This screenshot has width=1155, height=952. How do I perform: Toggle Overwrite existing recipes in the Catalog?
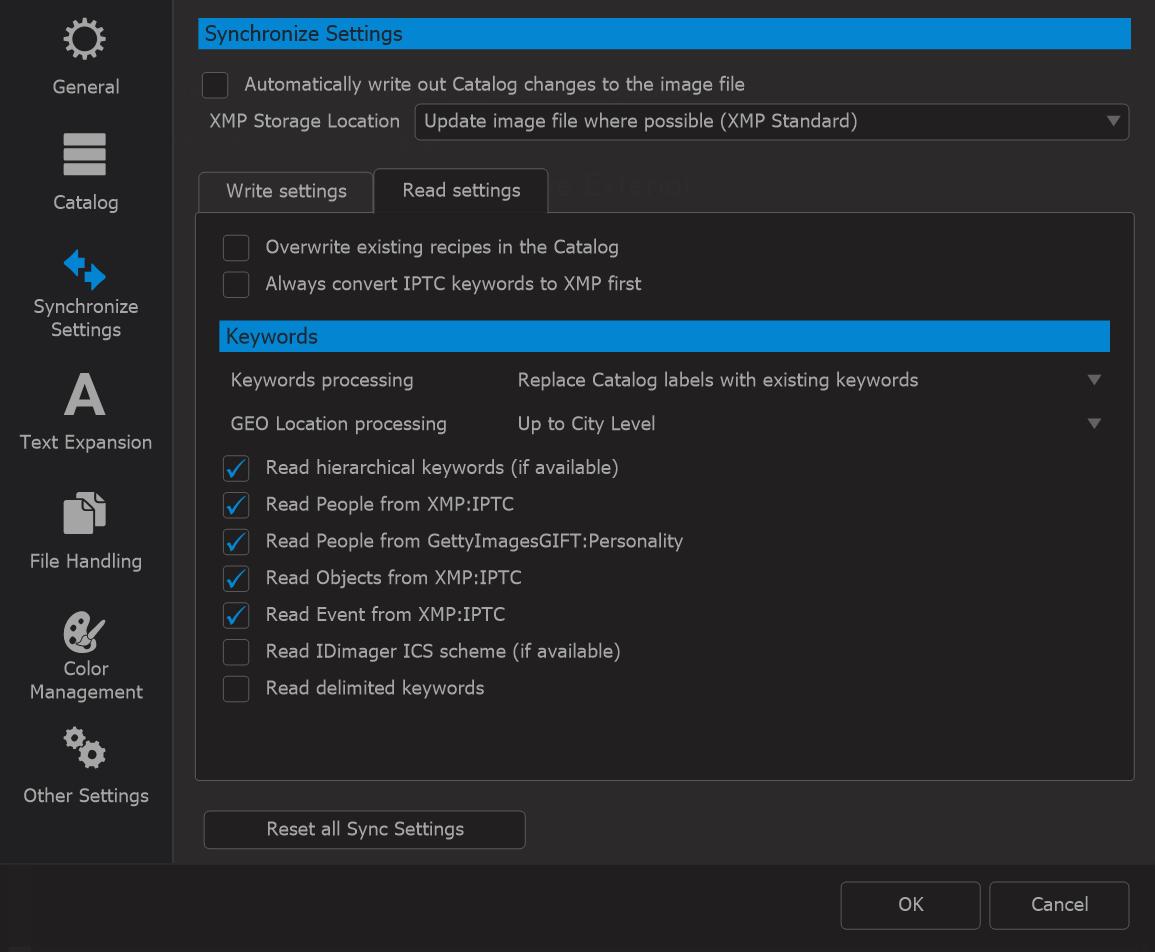pos(236,248)
